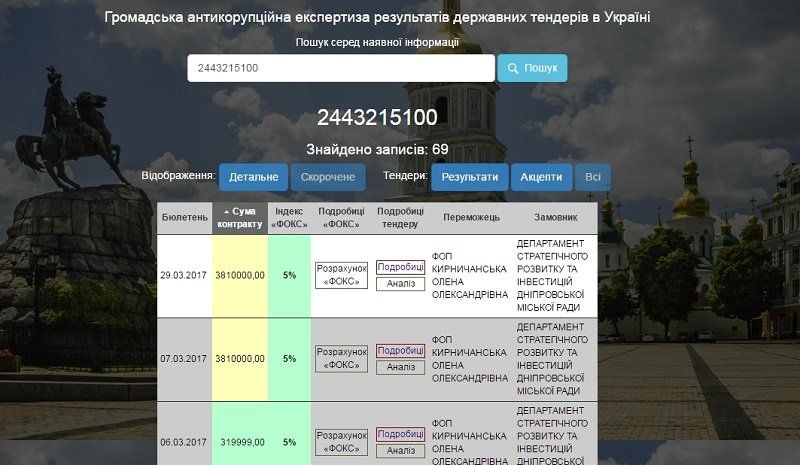Click the page title Громадська антикорупційна експертиза
The width and height of the screenshot is (800, 465).
click(377, 17)
